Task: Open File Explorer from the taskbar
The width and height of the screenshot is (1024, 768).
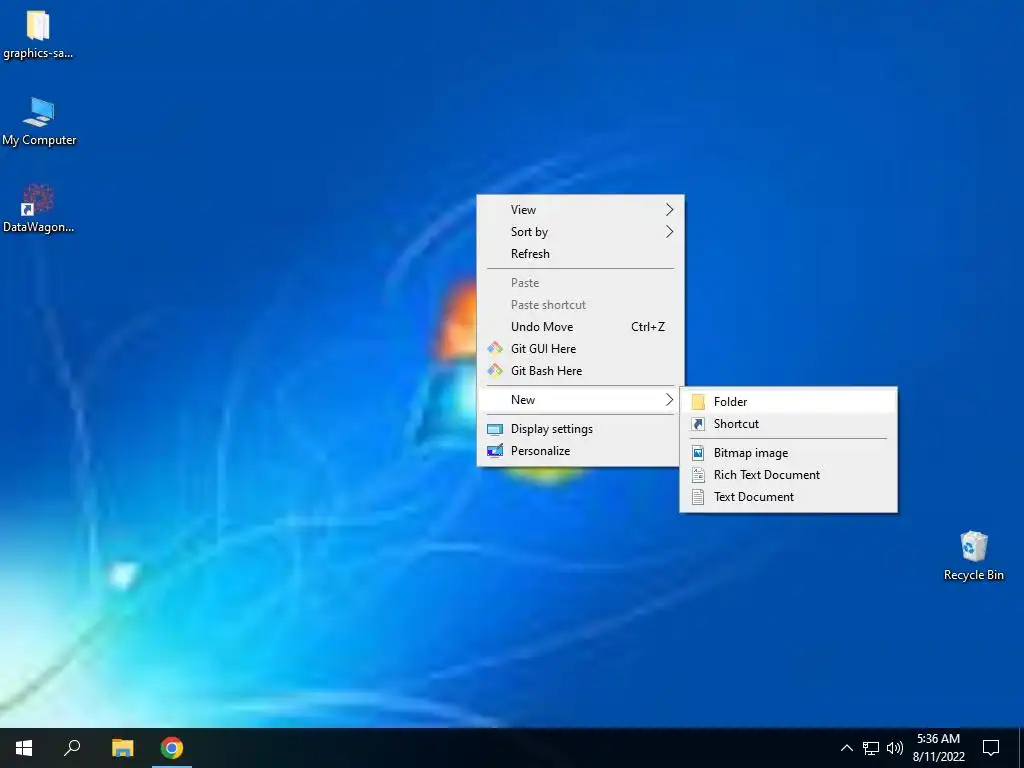Action: coord(122,748)
